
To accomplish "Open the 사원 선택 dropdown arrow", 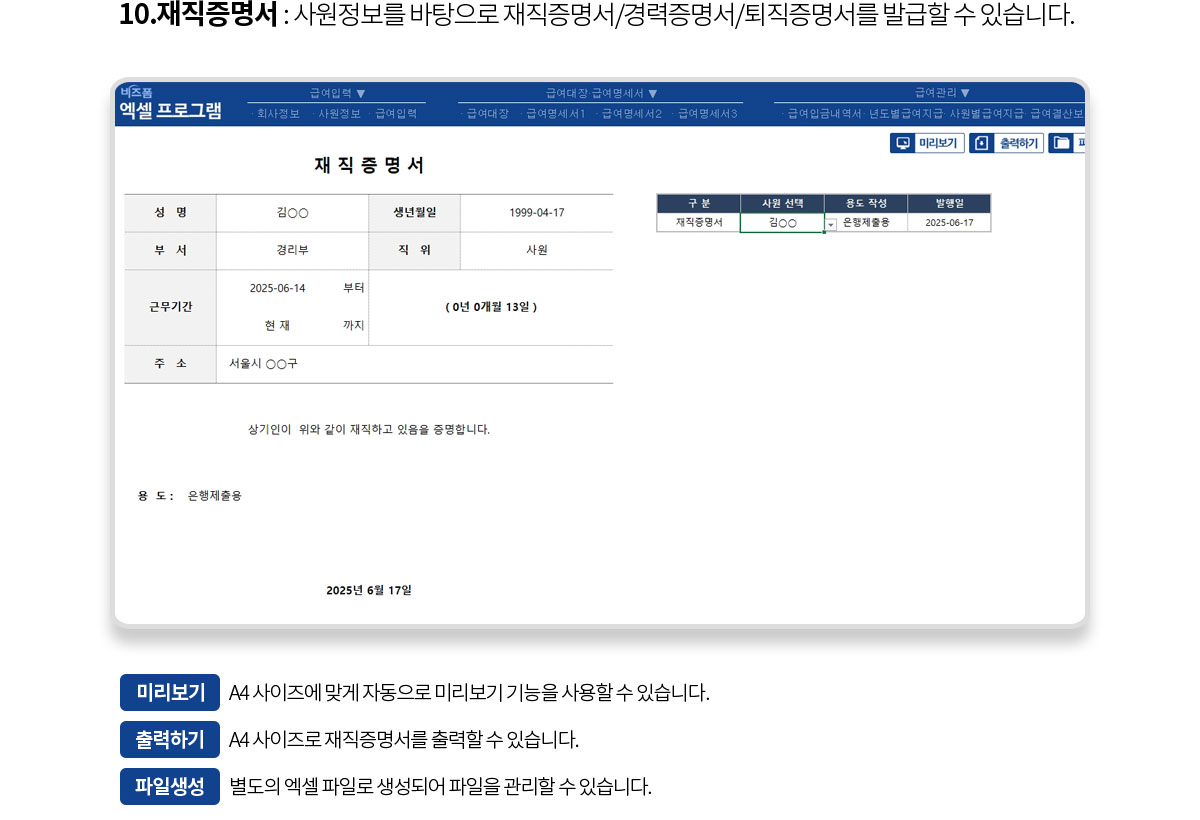I will [x=830, y=225].
